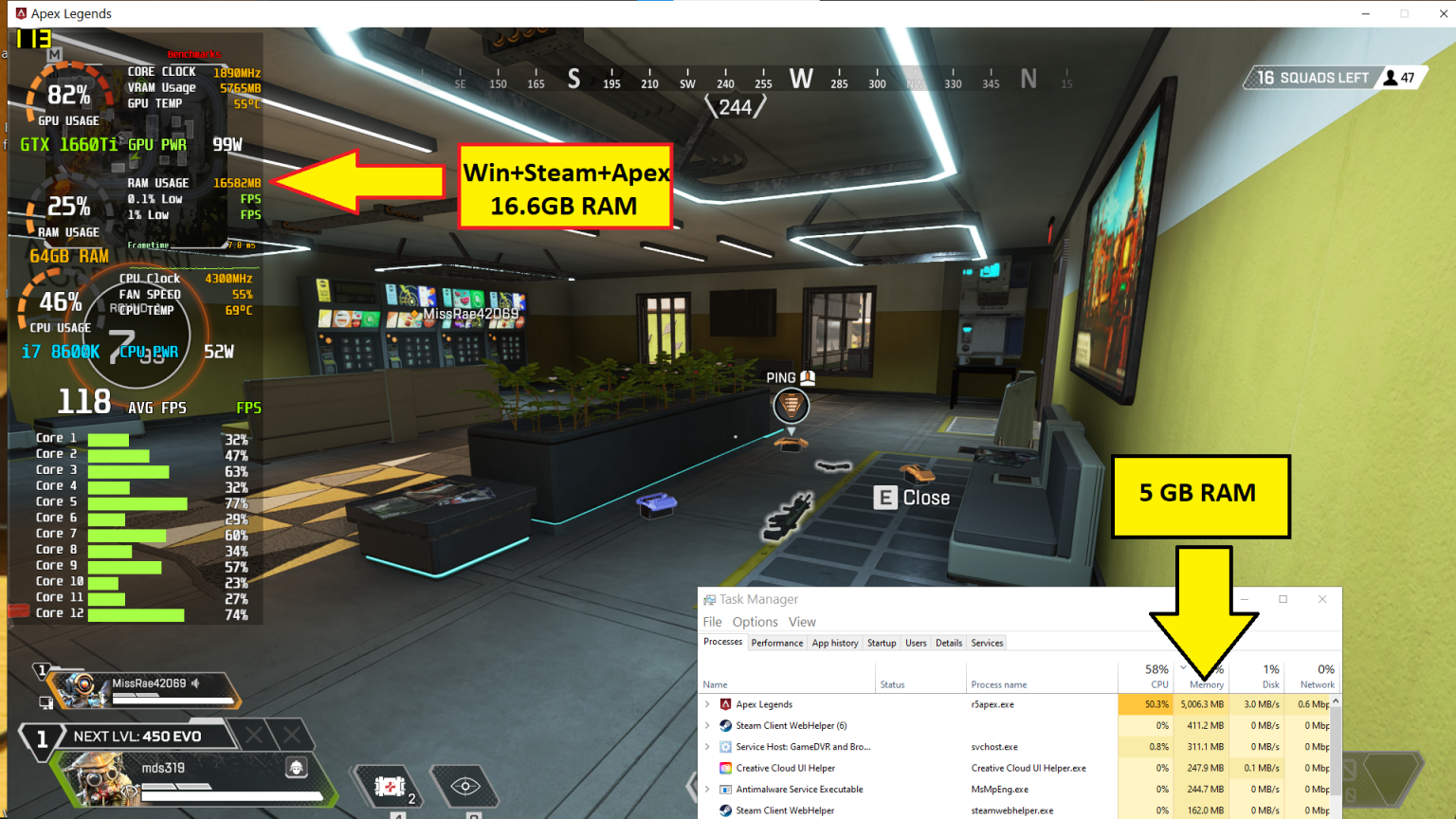The width and height of the screenshot is (1456, 819).
Task: Select the Steam Client WebHelper steamwebhelper.exe row
Action: pos(785,810)
